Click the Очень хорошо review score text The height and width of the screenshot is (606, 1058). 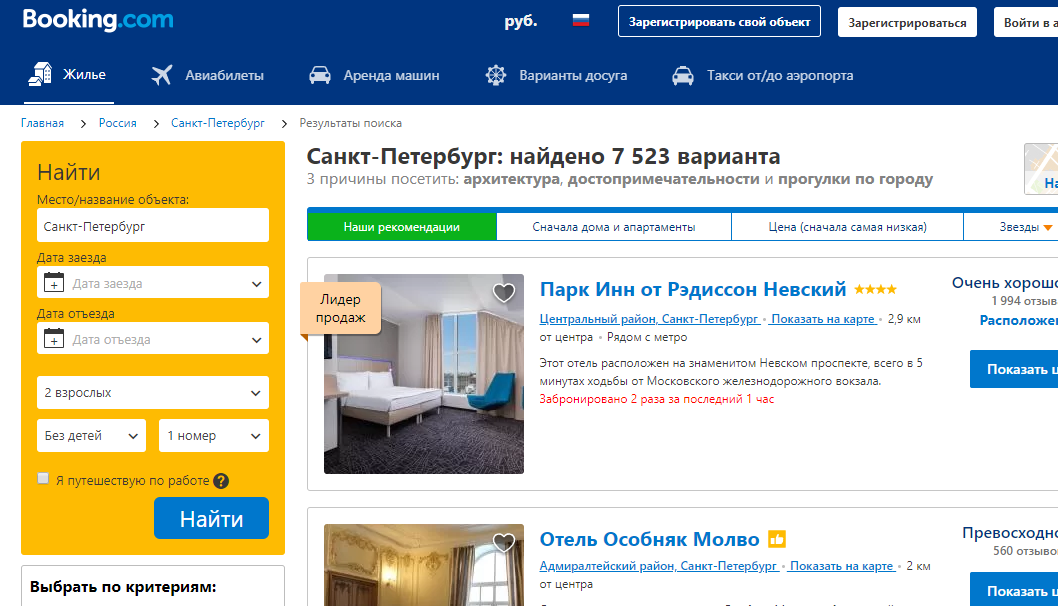coord(1005,283)
